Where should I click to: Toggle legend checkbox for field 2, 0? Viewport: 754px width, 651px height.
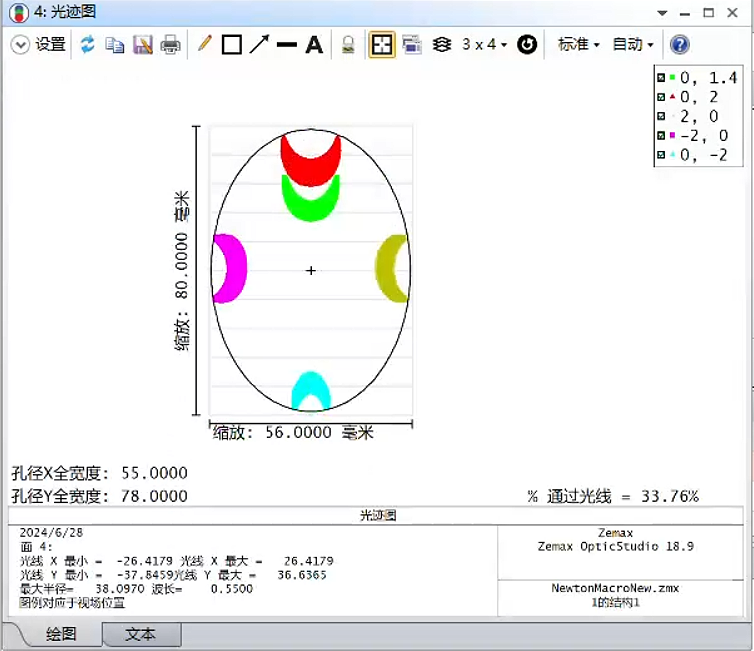[x=661, y=116]
